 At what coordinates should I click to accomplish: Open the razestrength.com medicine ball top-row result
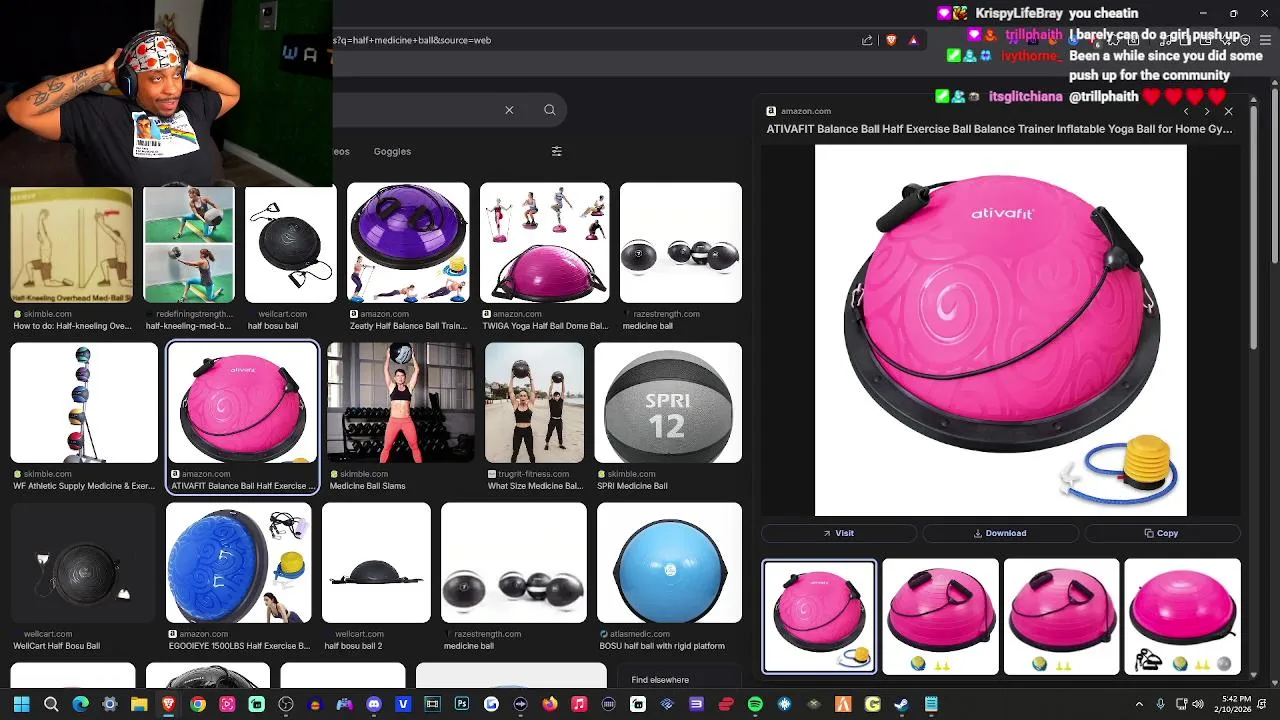tap(681, 243)
